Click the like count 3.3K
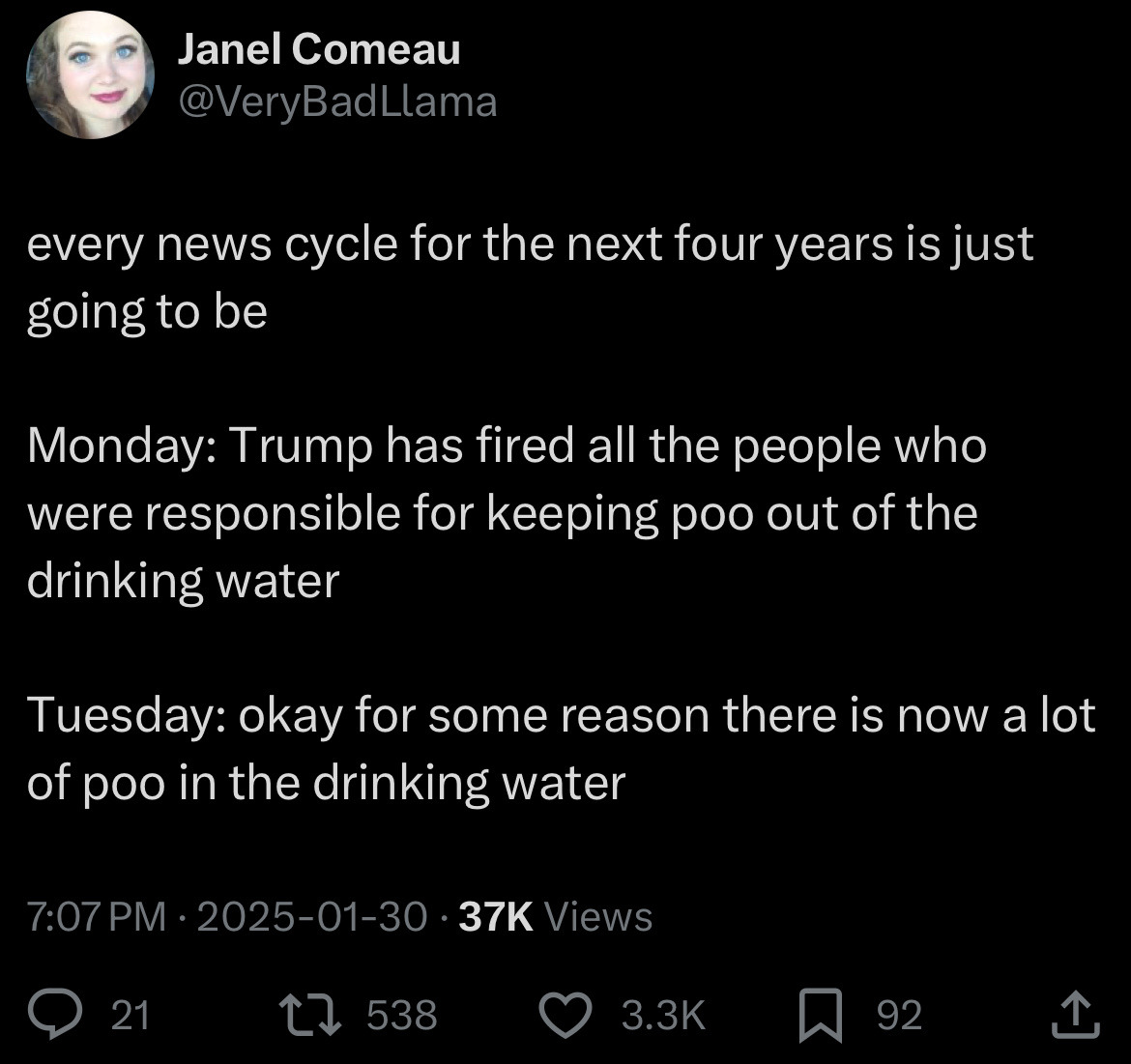The image size is (1131, 1064). 664,1015
